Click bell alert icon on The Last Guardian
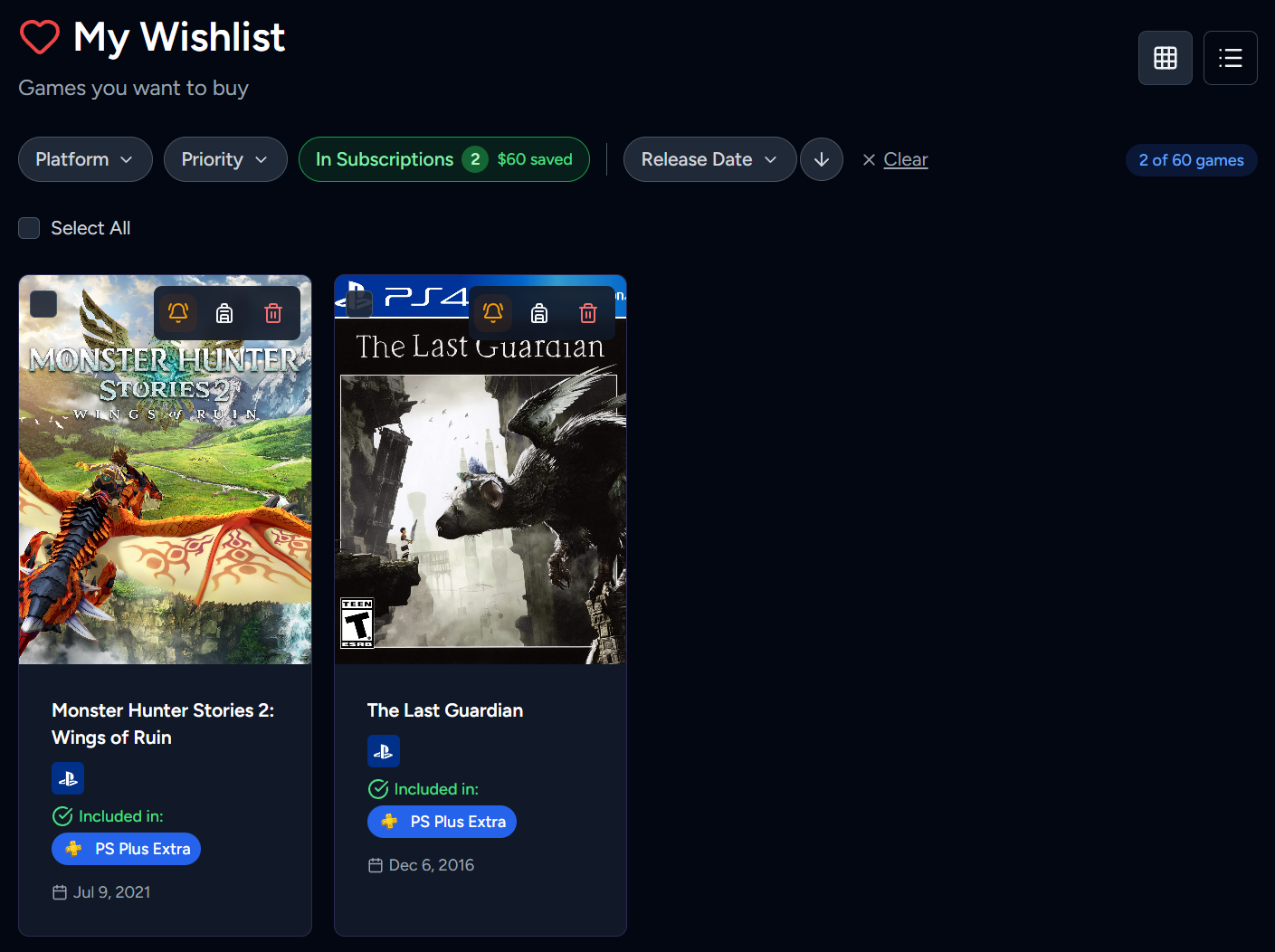This screenshot has height=952, width=1275. pyautogui.click(x=493, y=313)
